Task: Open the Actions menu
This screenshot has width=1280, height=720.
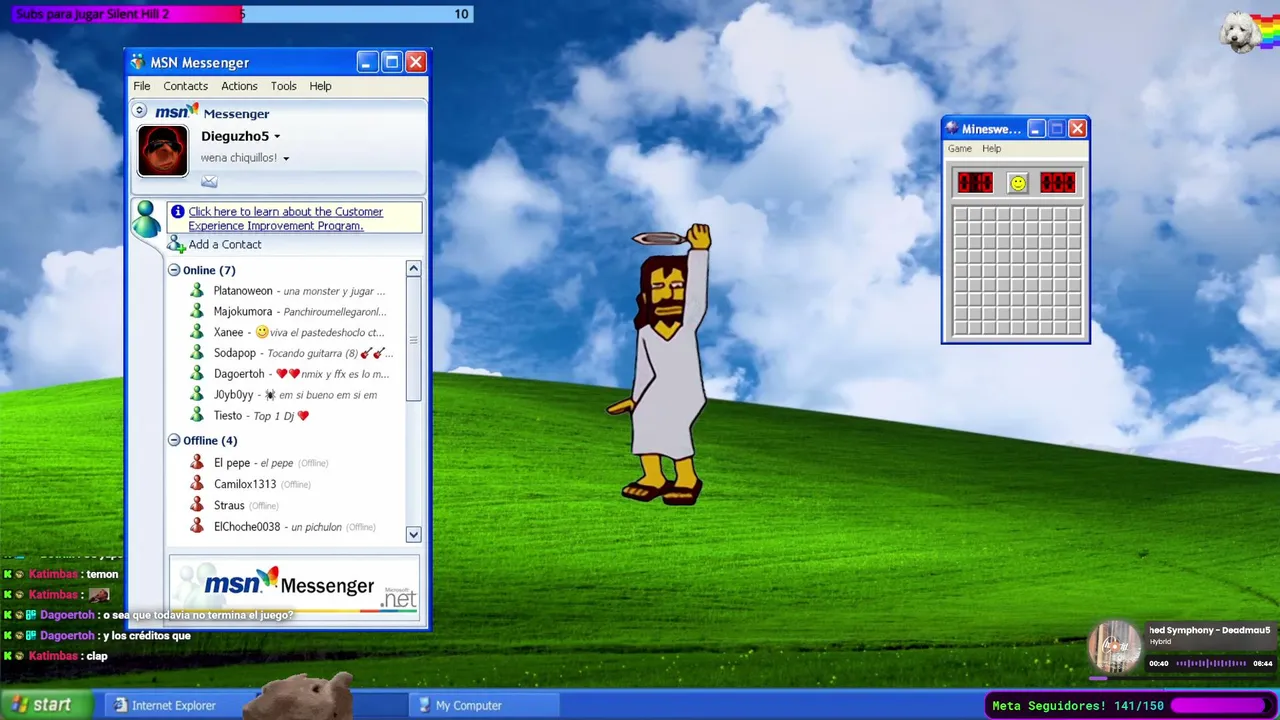Action: [239, 86]
